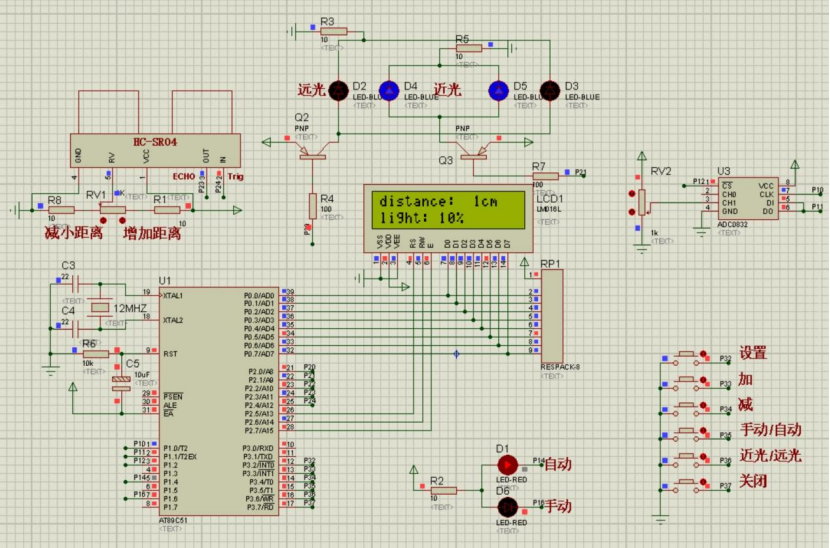The width and height of the screenshot is (830, 548).
Task: Push the 减 decrement push-button switch
Action: (x=687, y=408)
